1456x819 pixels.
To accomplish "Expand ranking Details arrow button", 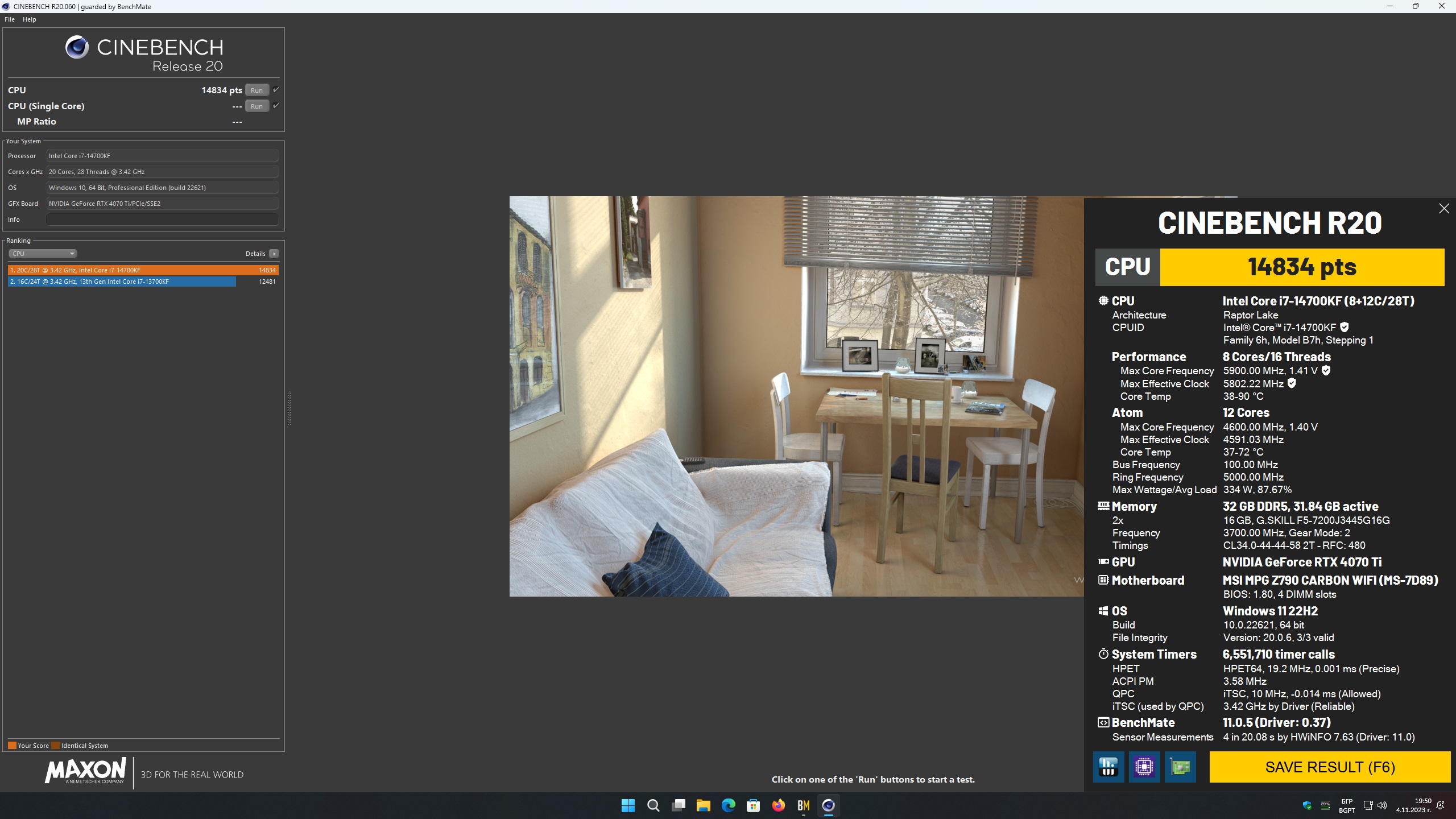I will [274, 254].
